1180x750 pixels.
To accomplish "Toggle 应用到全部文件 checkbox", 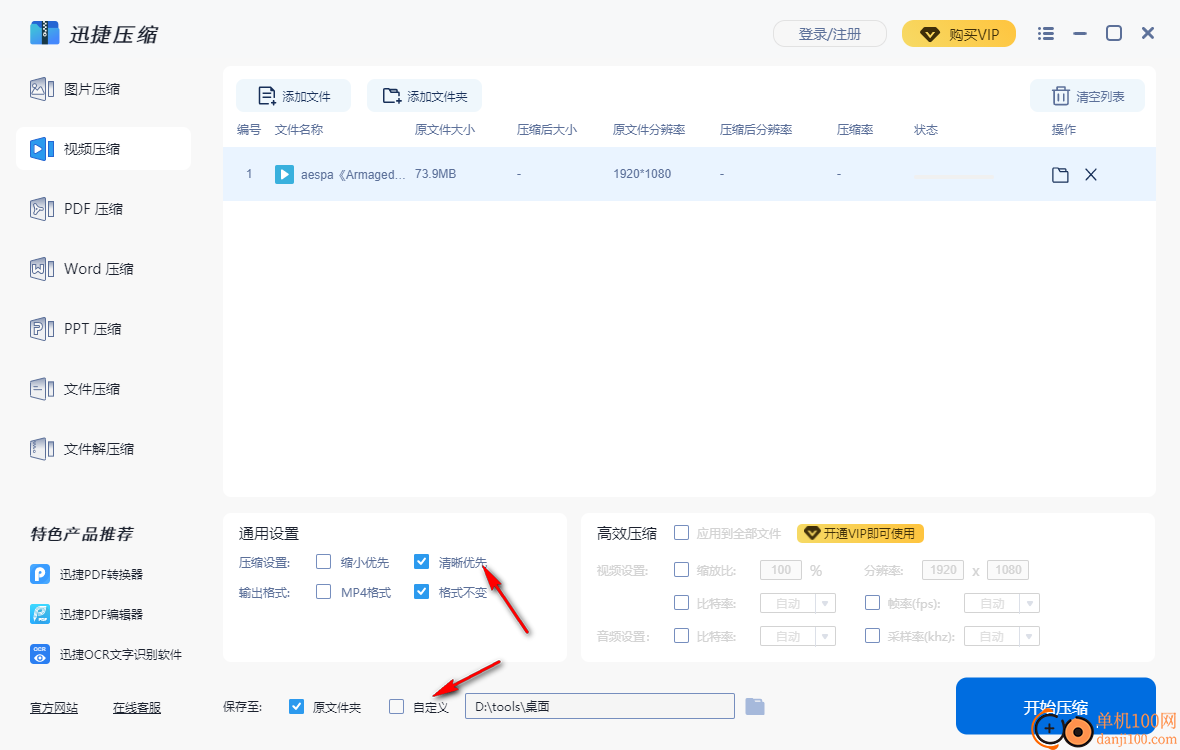I will pyautogui.click(x=681, y=533).
